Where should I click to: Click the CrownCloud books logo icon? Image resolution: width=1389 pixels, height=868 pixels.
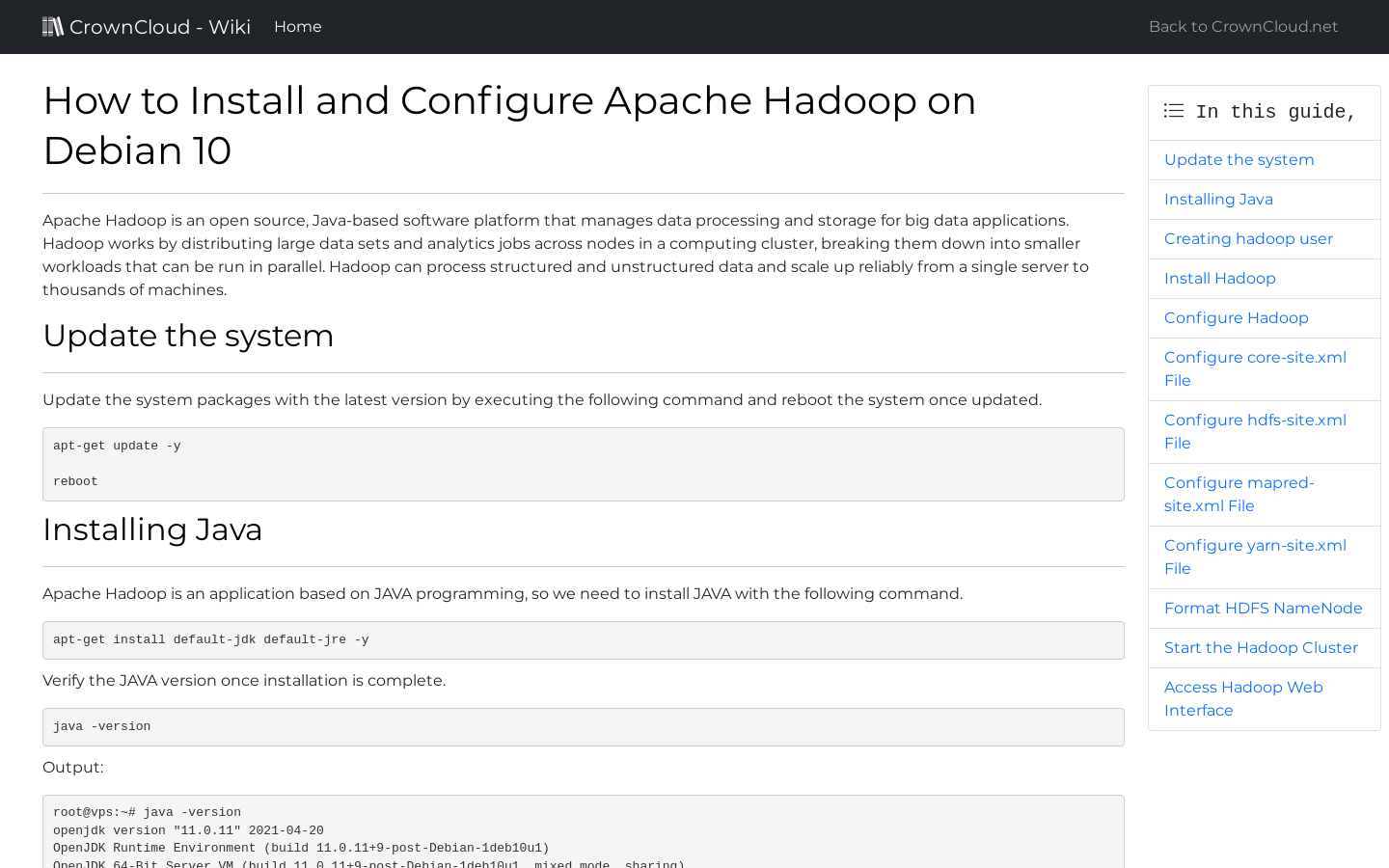pyautogui.click(x=53, y=26)
